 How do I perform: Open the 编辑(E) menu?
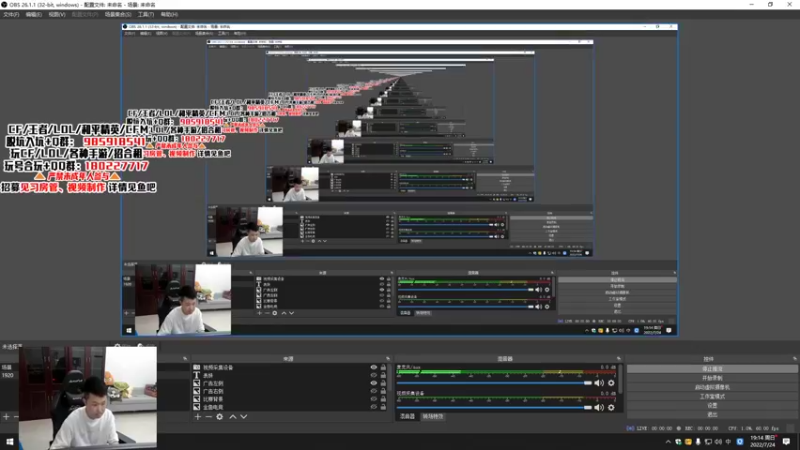click(33, 14)
